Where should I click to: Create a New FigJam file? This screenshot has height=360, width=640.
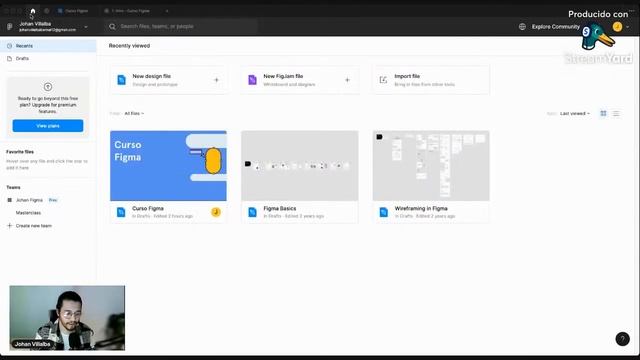coord(300,80)
